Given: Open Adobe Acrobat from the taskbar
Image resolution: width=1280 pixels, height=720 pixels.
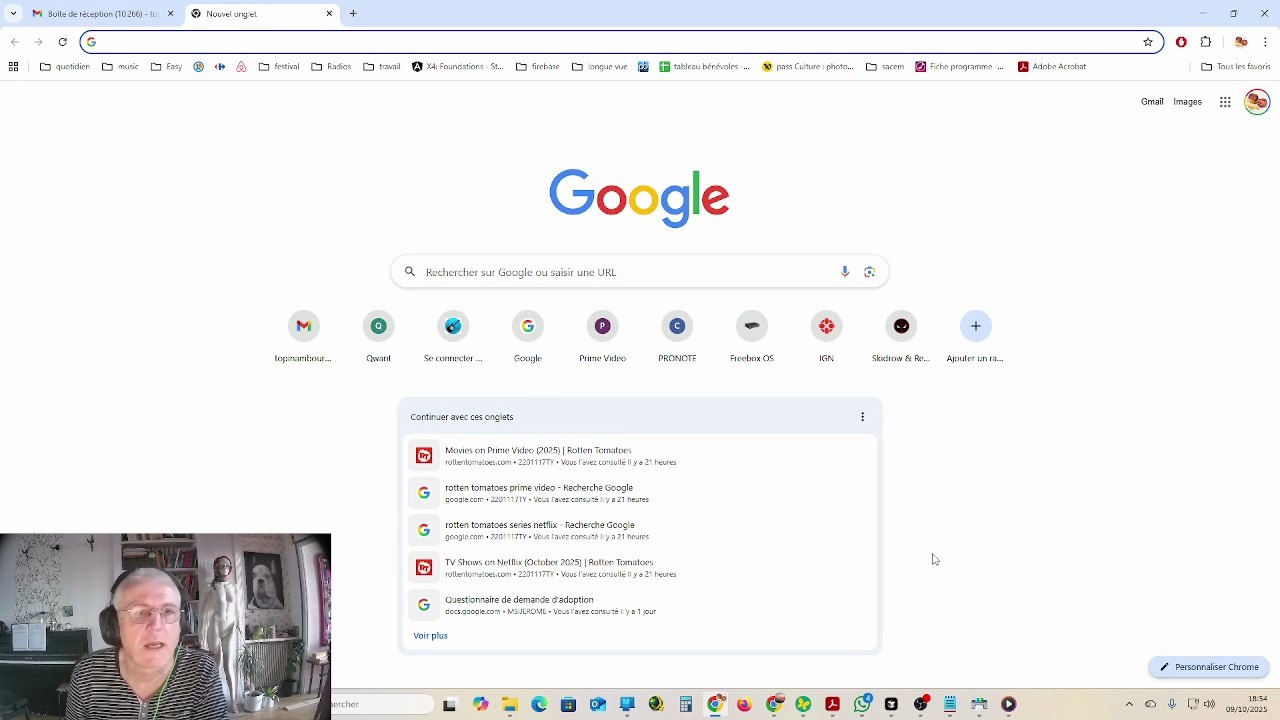Looking at the screenshot, I should (832, 704).
